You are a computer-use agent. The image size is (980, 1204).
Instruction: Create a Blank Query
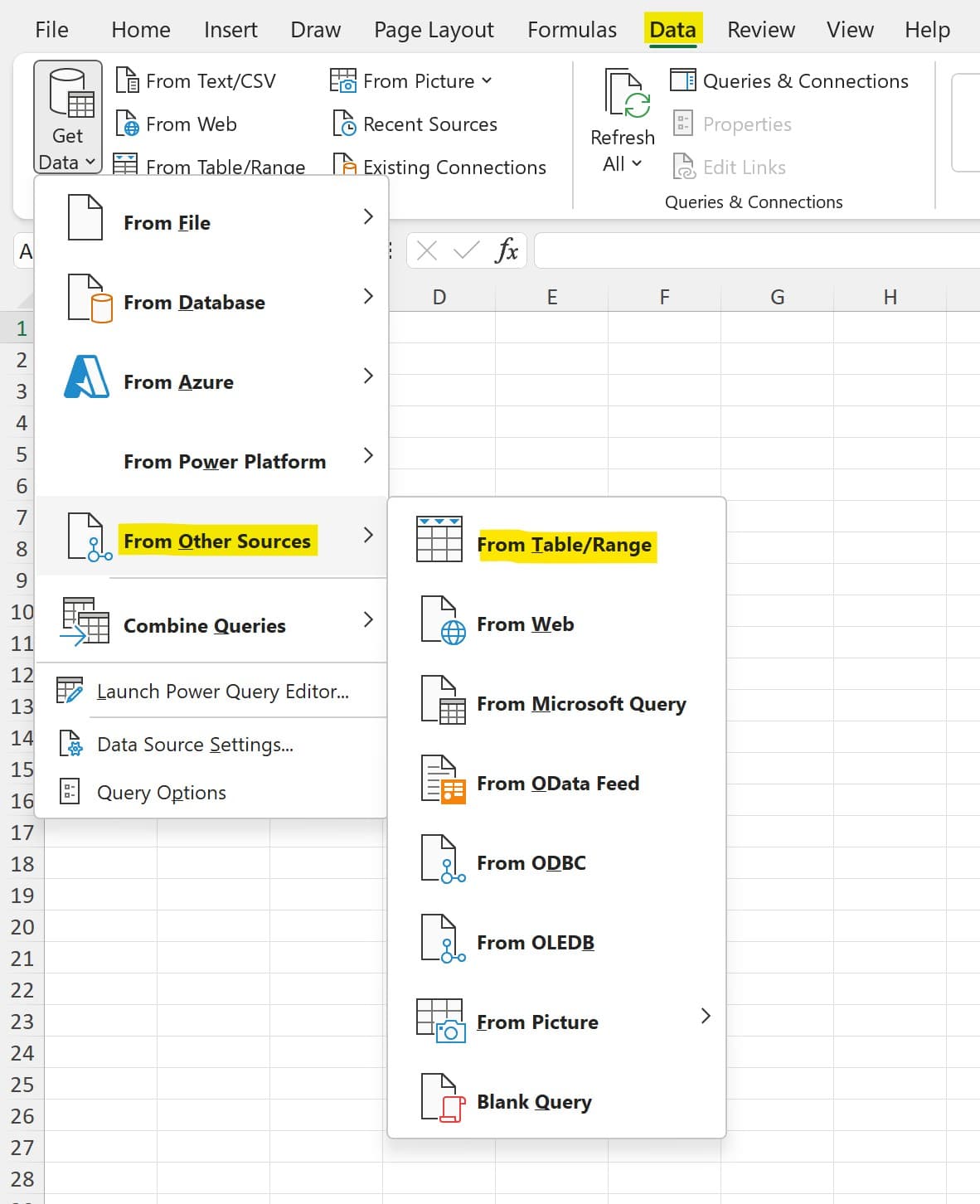(533, 1100)
